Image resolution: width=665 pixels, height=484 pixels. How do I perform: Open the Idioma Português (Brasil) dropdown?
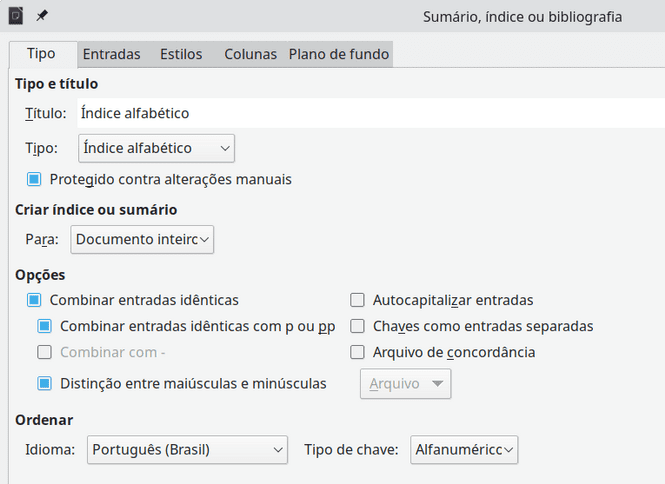pyautogui.click(x=187, y=450)
